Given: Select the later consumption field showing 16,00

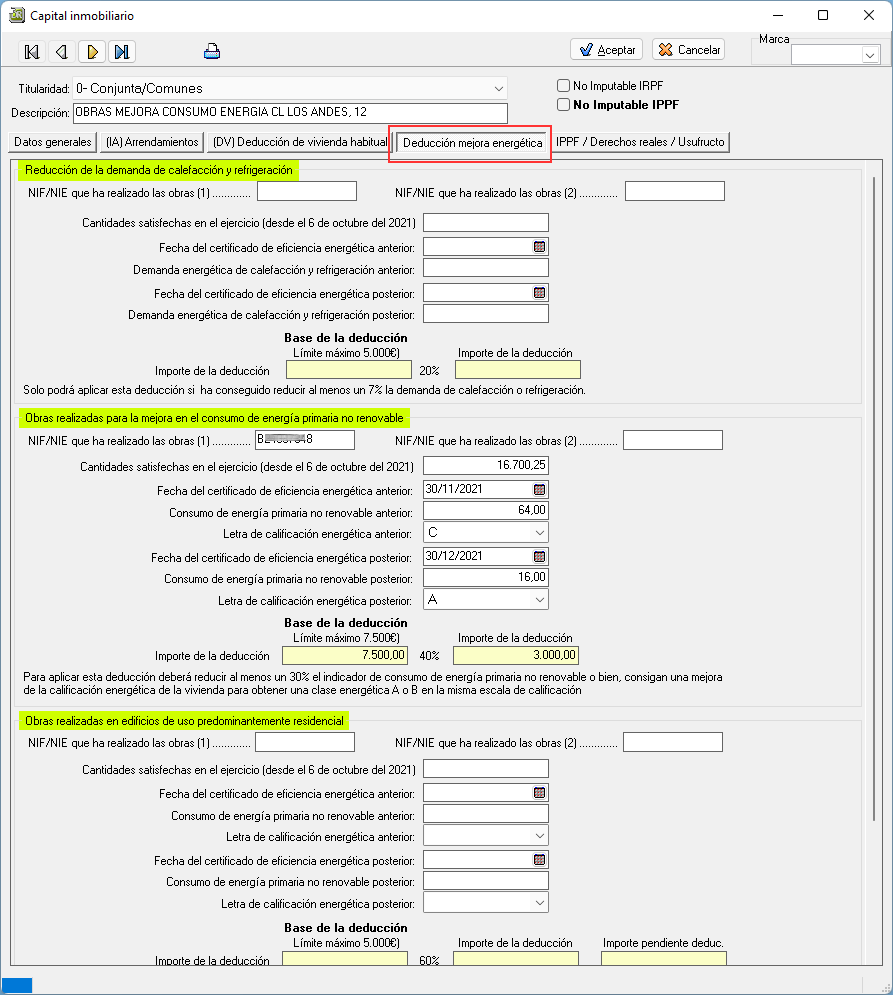Looking at the screenshot, I should pyautogui.click(x=486, y=577).
